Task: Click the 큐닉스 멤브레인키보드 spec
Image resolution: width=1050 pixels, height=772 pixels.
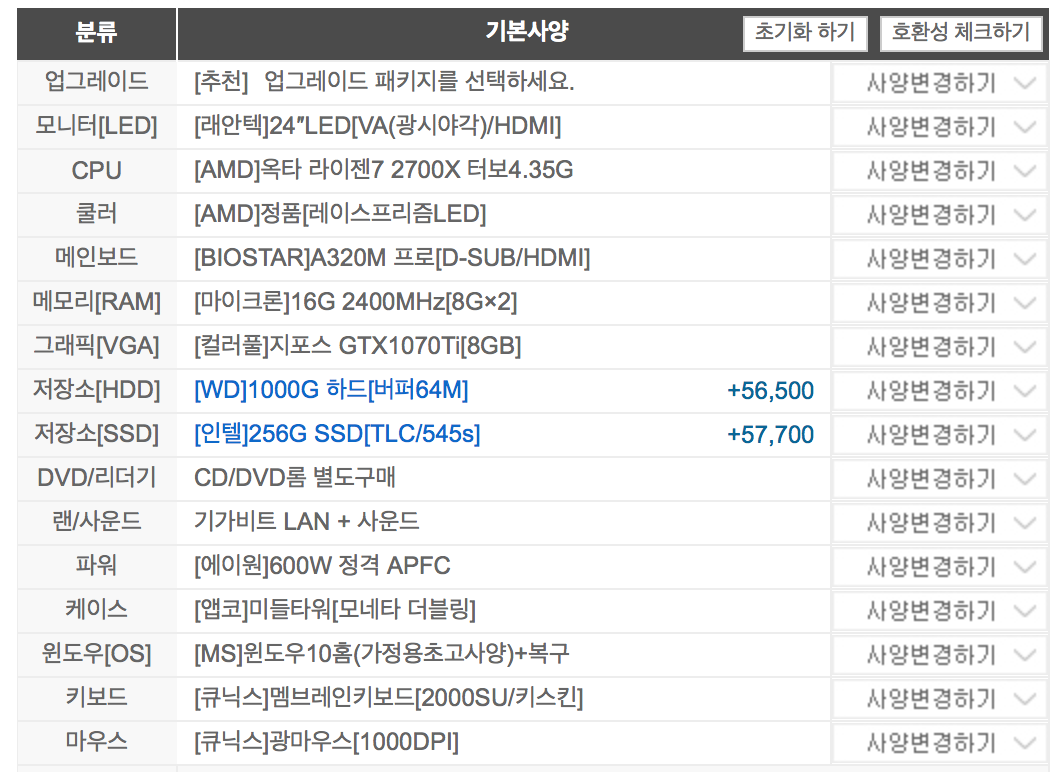Action: [x=388, y=698]
